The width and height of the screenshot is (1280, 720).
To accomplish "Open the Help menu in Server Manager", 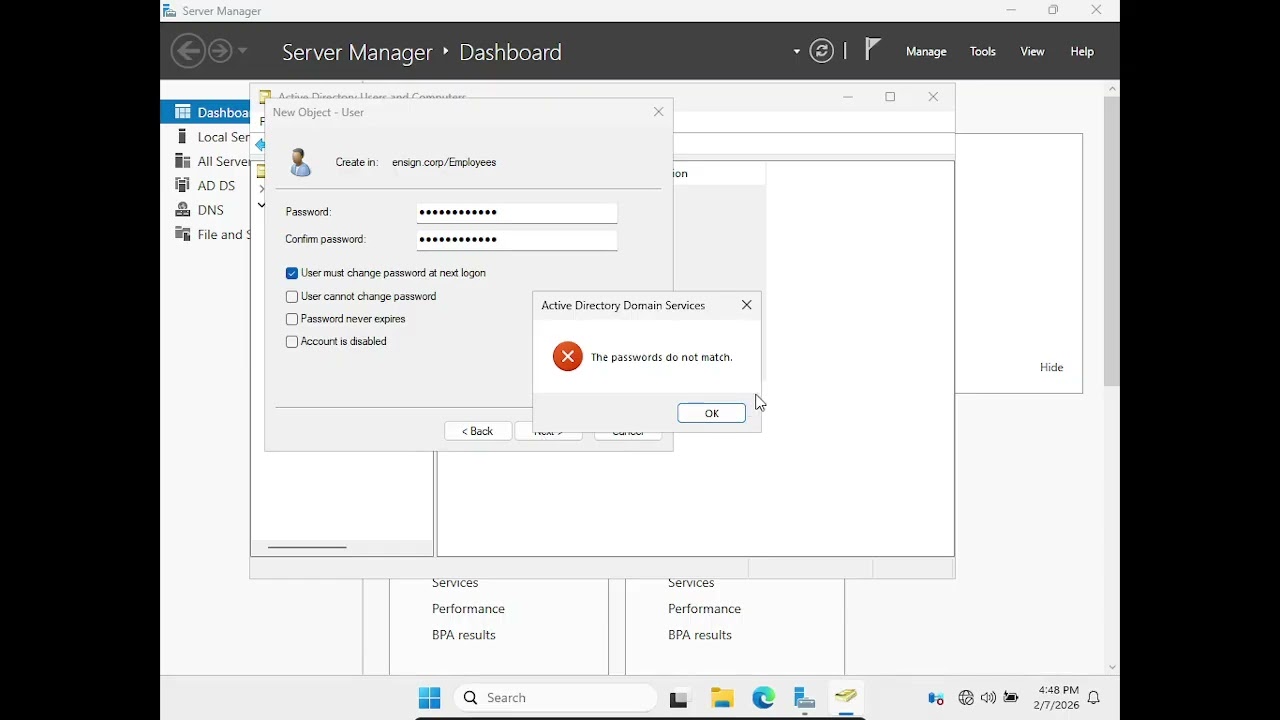I will pyautogui.click(x=1082, y=51).
